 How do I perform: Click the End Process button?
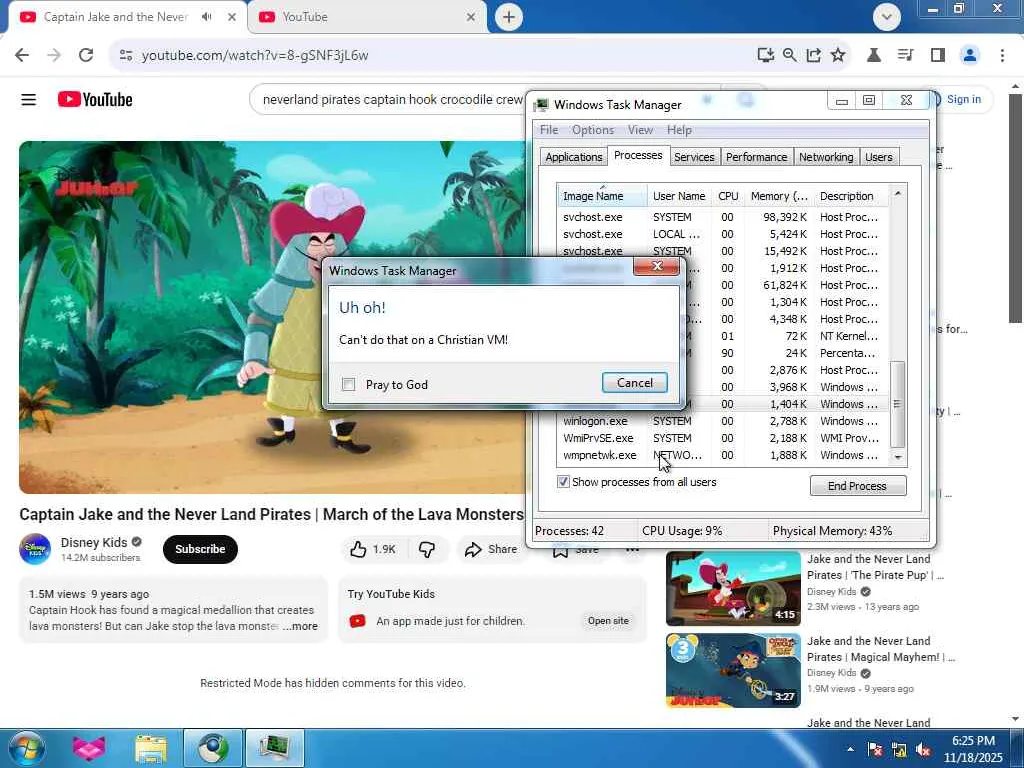tap(857, 485)
